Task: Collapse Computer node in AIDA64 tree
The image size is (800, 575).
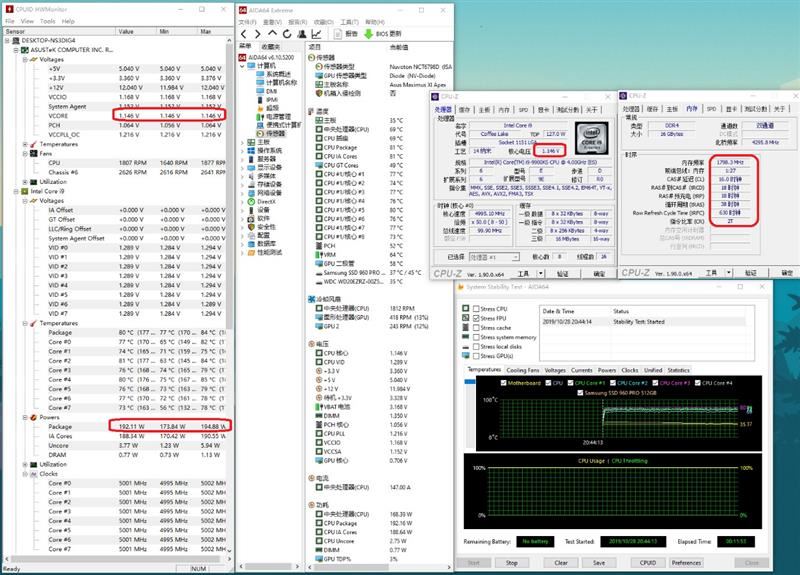Action: (x=242, y=66)
